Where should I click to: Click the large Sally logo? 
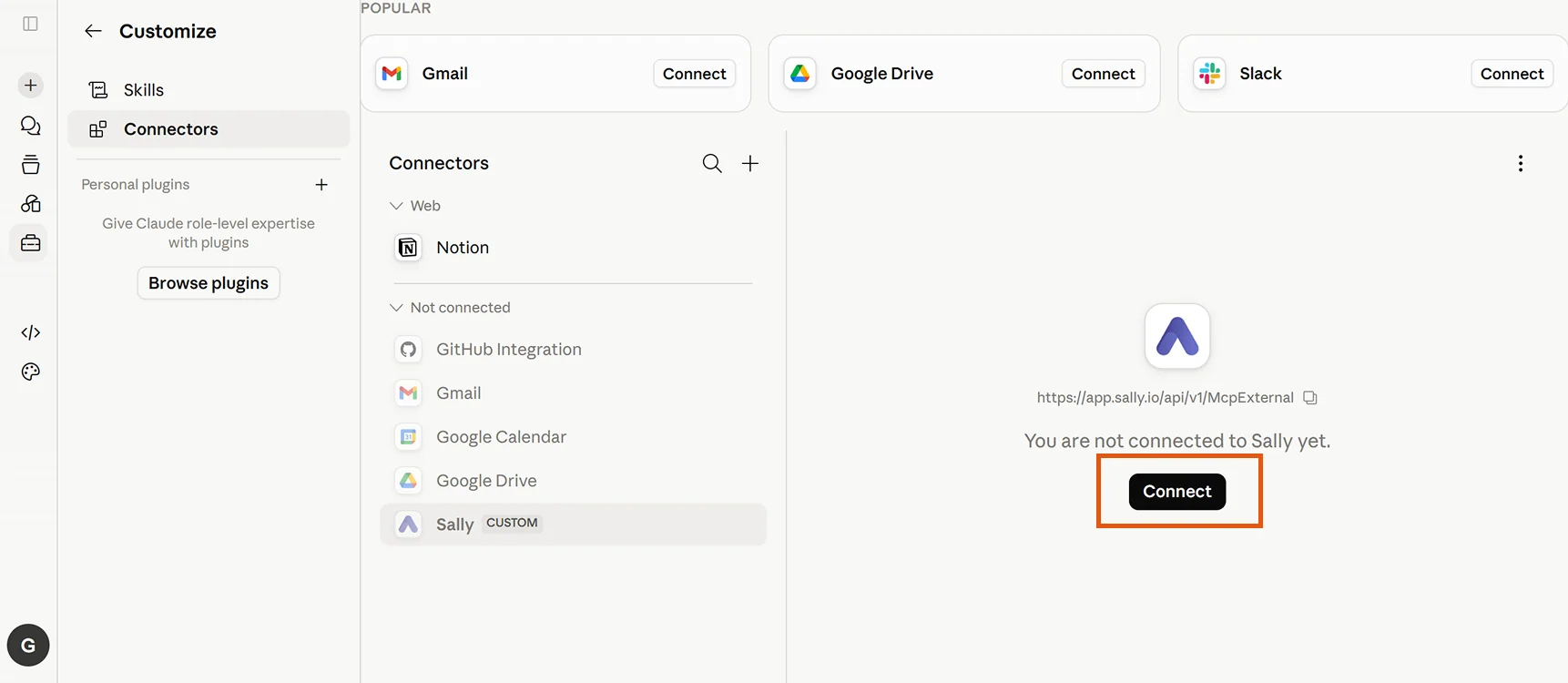coord(1177,336)
